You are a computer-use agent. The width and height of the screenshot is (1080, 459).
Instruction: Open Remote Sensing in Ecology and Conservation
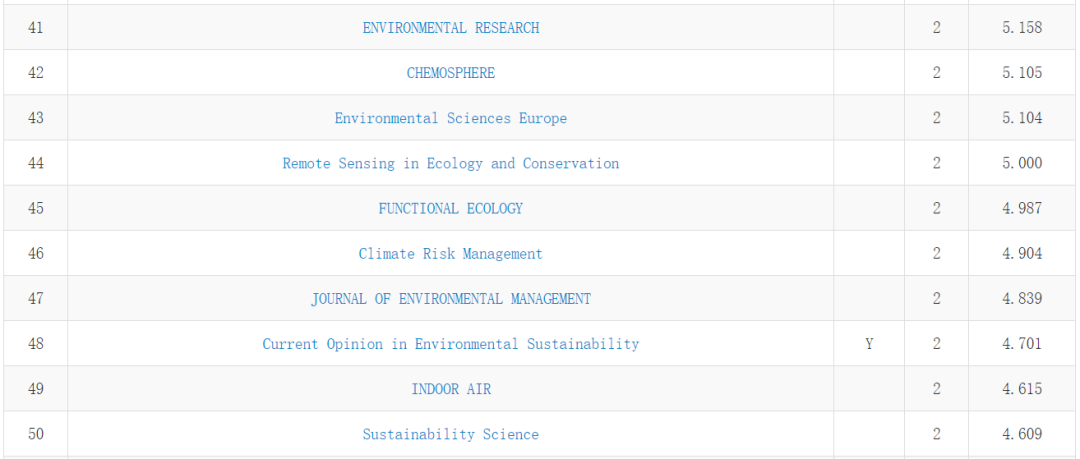click(x=450, y=163)
